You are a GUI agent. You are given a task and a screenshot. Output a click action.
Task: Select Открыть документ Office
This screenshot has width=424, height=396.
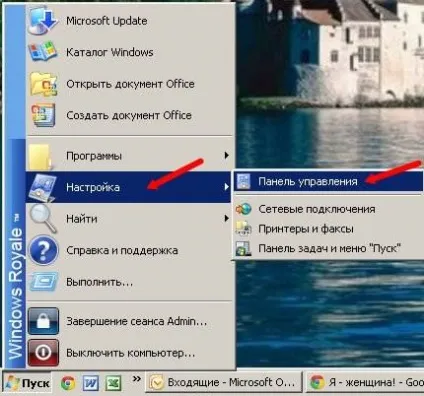(x=129, y=83)
